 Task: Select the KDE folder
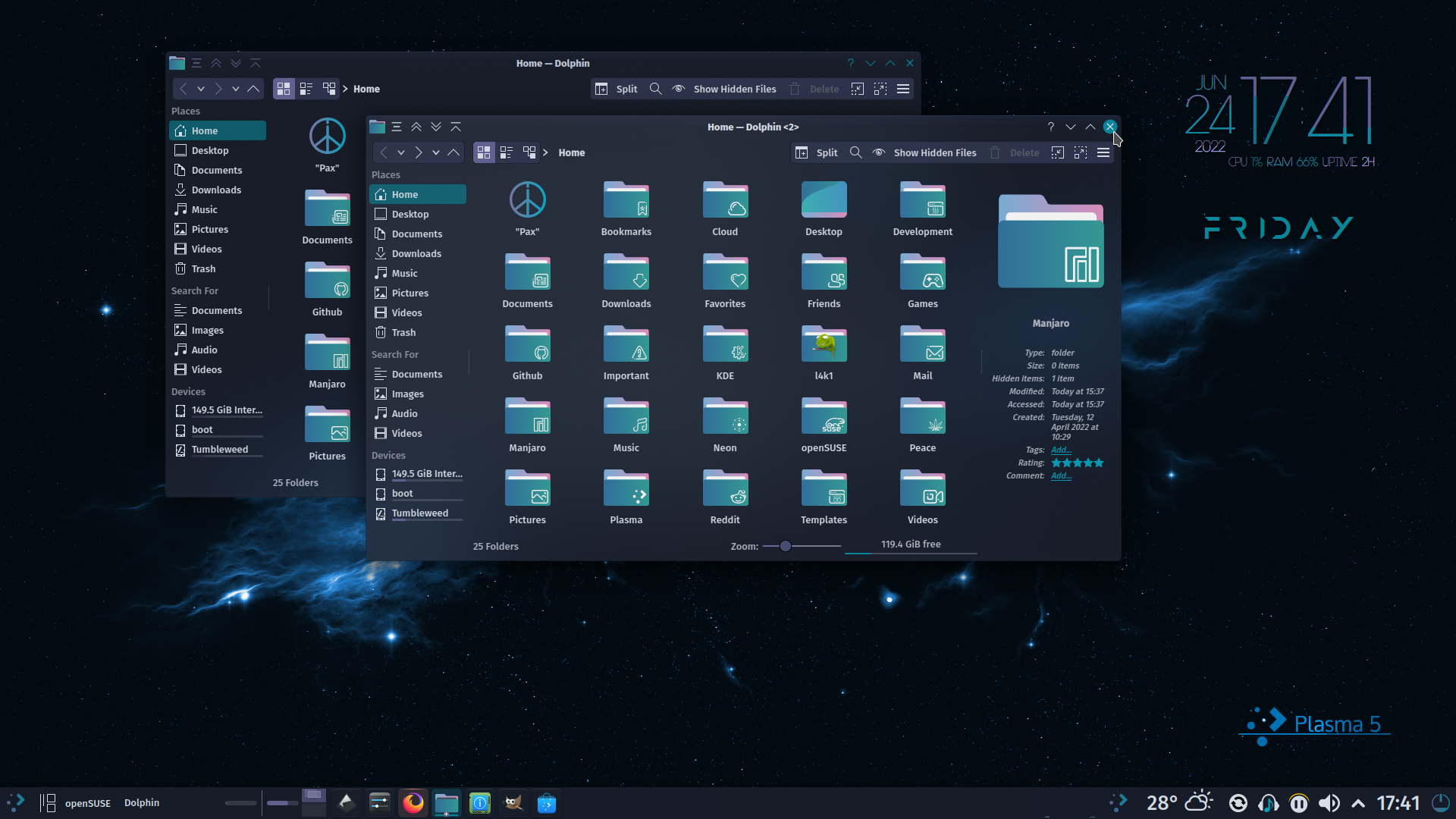point(725,353)
